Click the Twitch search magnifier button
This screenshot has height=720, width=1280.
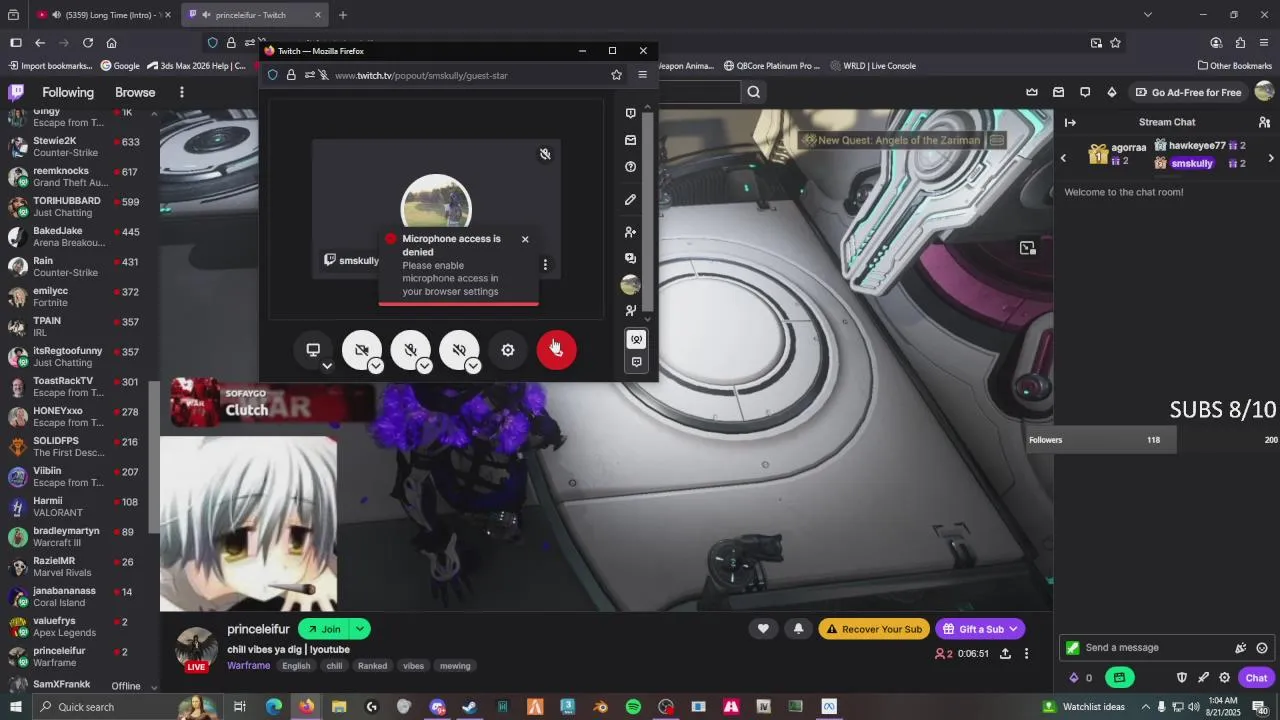(x=754, y=92)
